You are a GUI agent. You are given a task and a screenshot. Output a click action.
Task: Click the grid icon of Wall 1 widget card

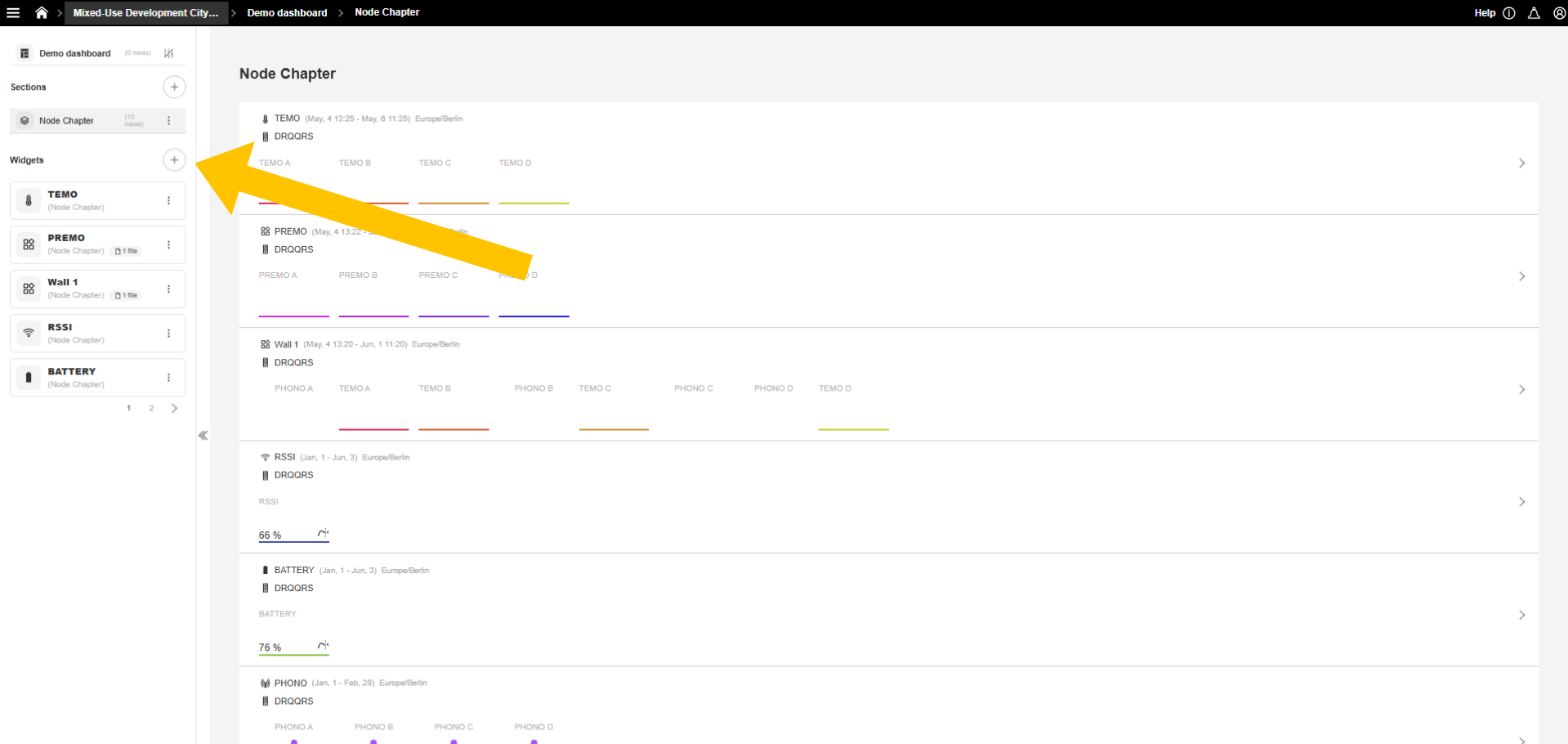click(29, 289)
